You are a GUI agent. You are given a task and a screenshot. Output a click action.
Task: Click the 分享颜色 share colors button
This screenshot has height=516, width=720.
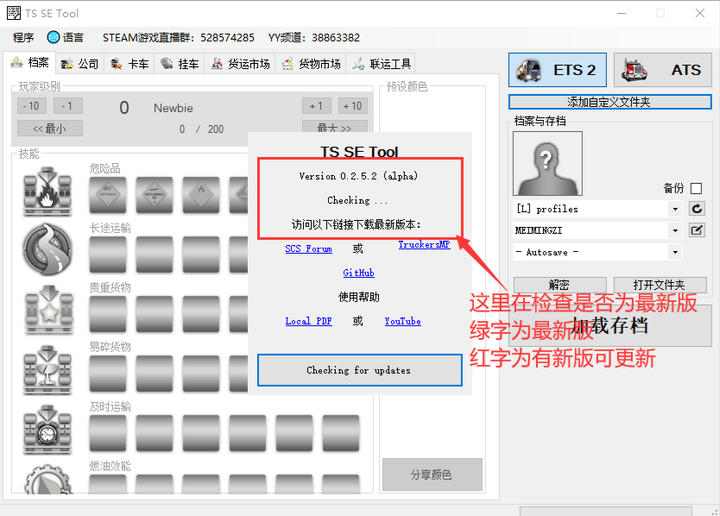pos(432,475)
